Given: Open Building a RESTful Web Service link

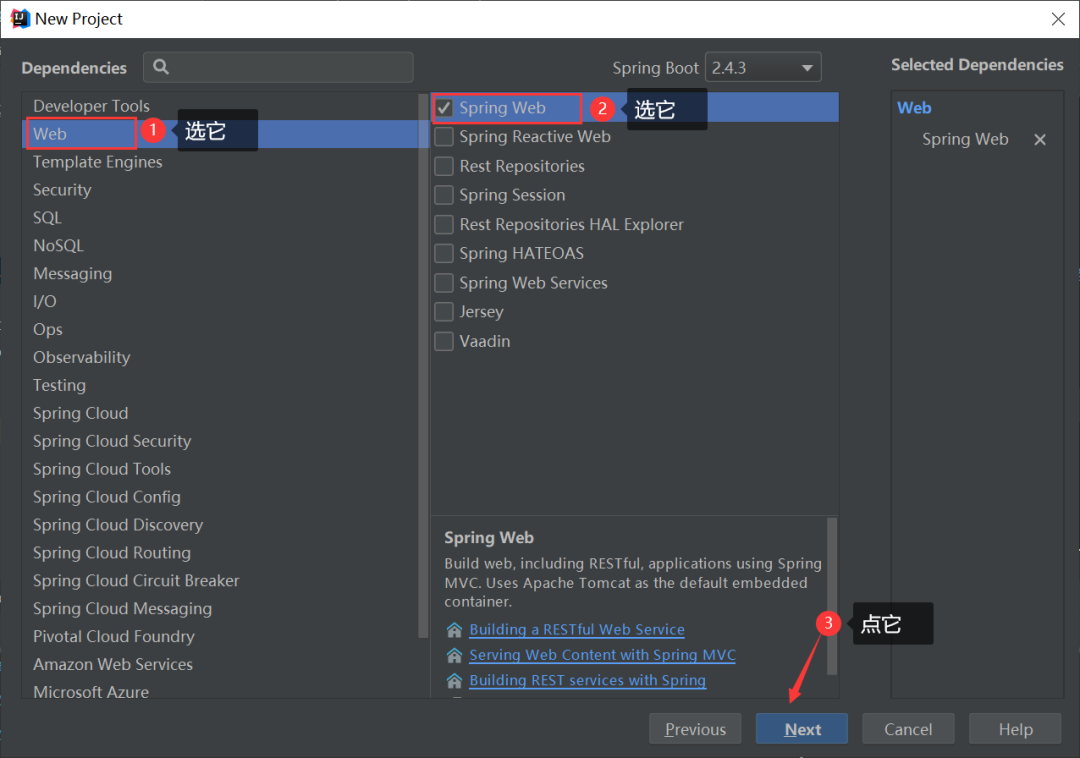Looking at the screenshot, I should (577, 630).
